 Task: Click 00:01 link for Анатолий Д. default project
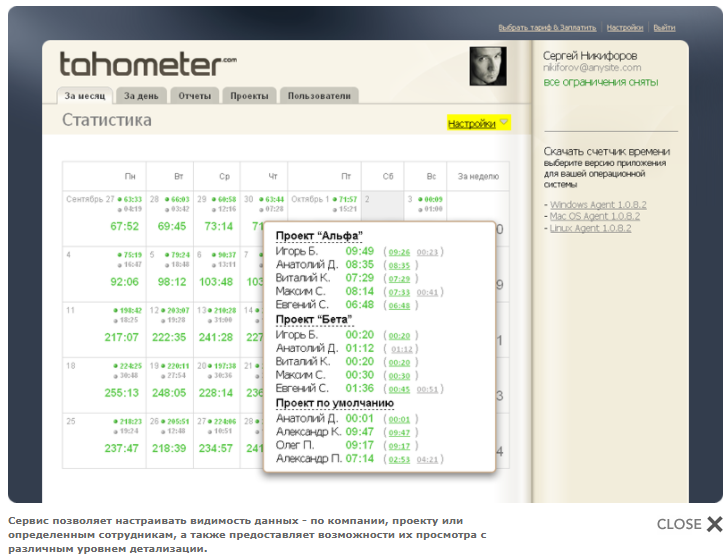pos(399,419)
